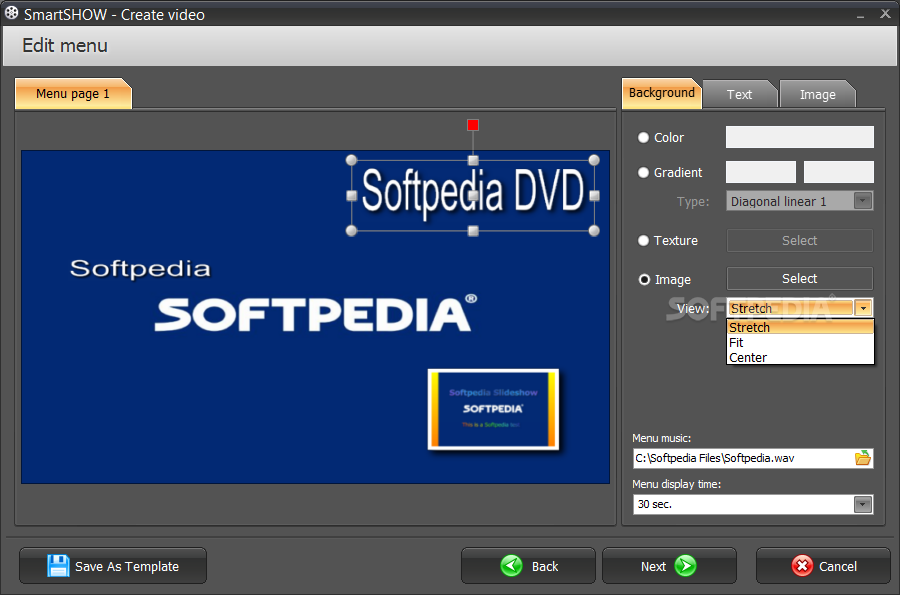Select the Menu page 1 tab
Viewport: 900px width, 595px height.
[x=73, y=94]
